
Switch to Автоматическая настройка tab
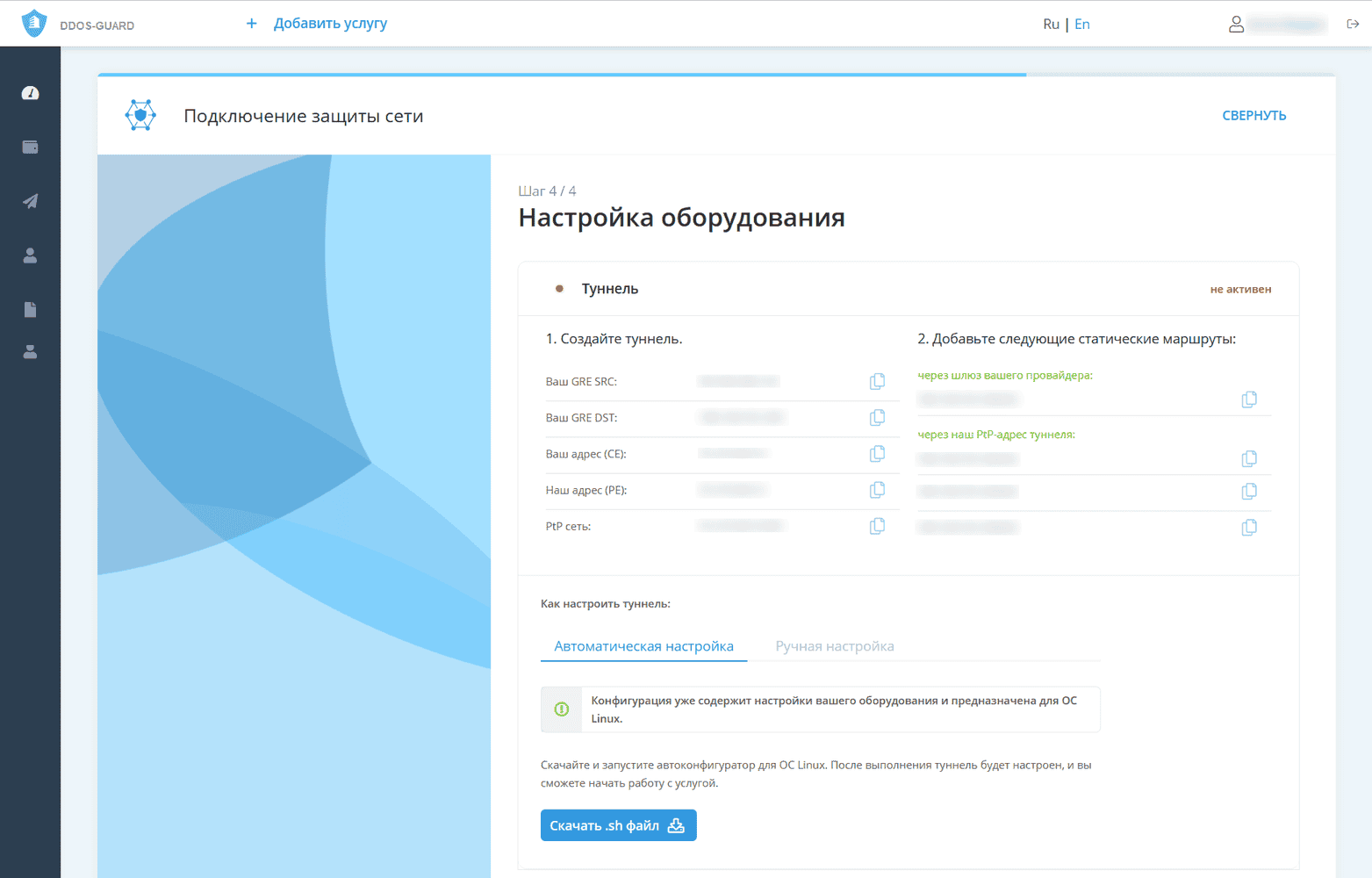pyautogui.click(x=643, y=646)
